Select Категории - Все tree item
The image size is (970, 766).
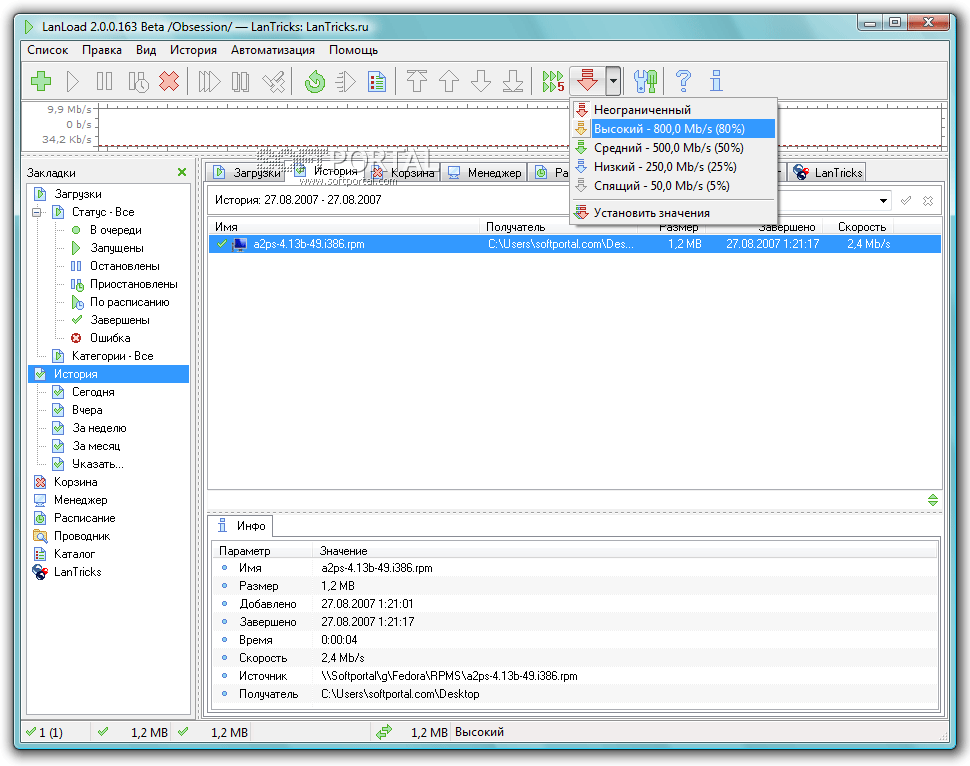point(113,356)
